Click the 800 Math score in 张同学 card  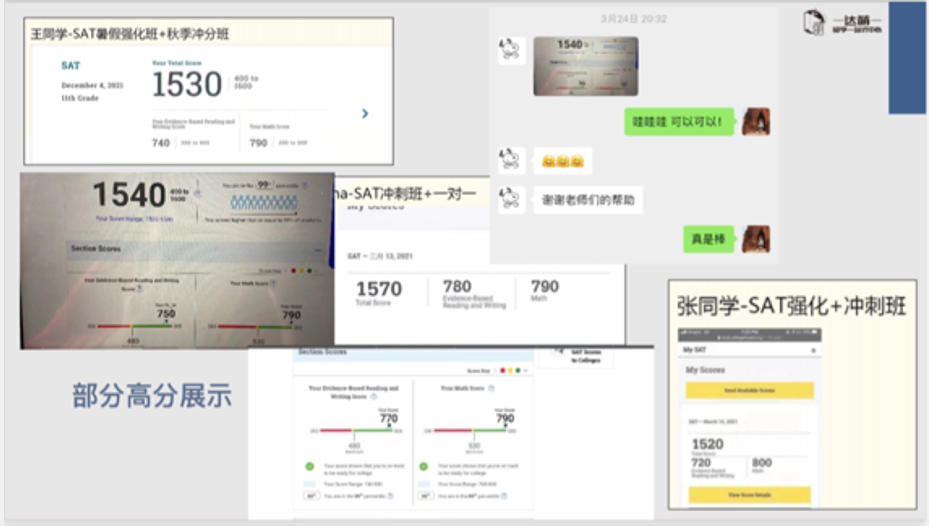pyautogui.click(x=762, y=463)
